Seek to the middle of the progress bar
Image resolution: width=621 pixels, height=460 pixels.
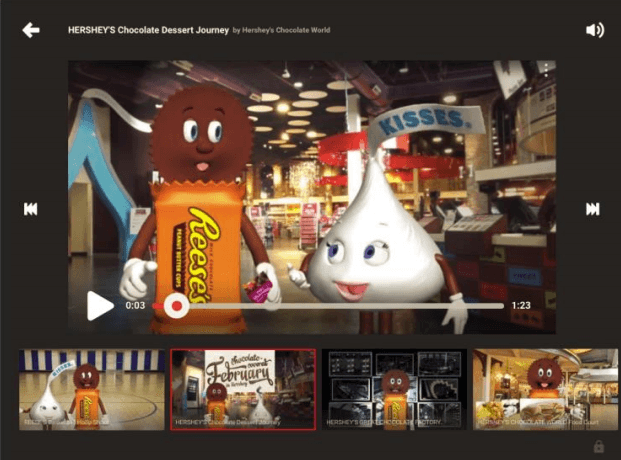[x=328, y=306]
